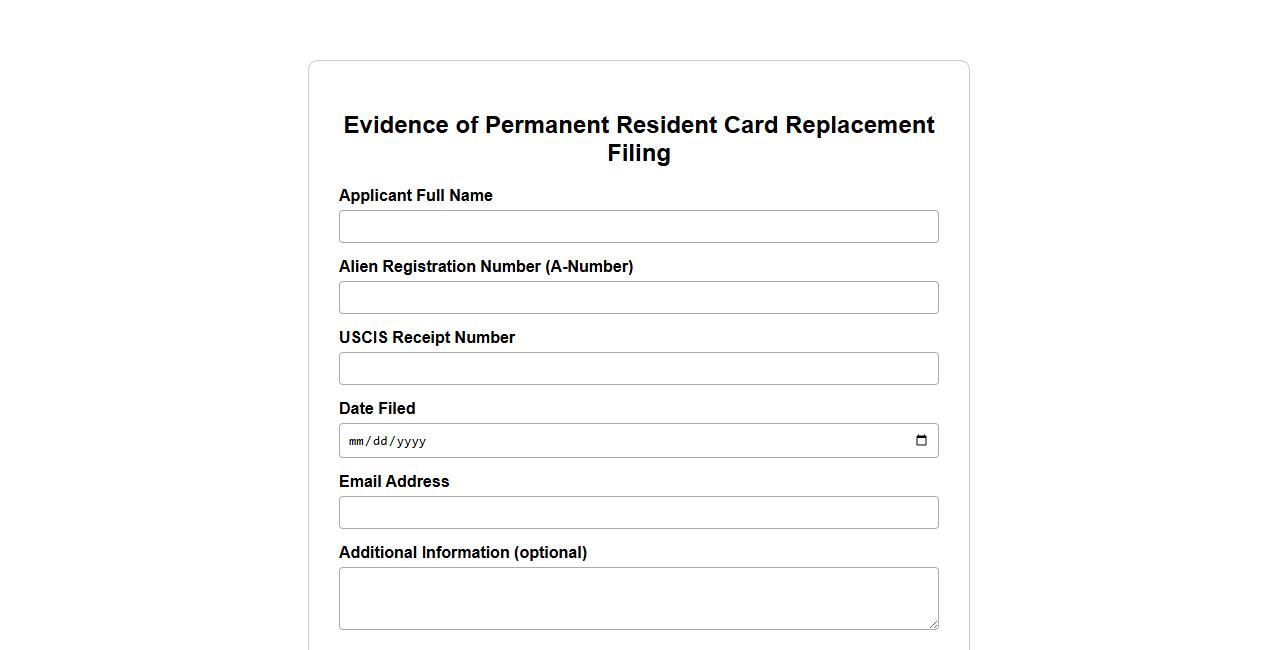Click the 'USCIS Receipt Number' label text
This screenshot has height=650, width=1278.
pyautogui.click(x=426, y=338)
